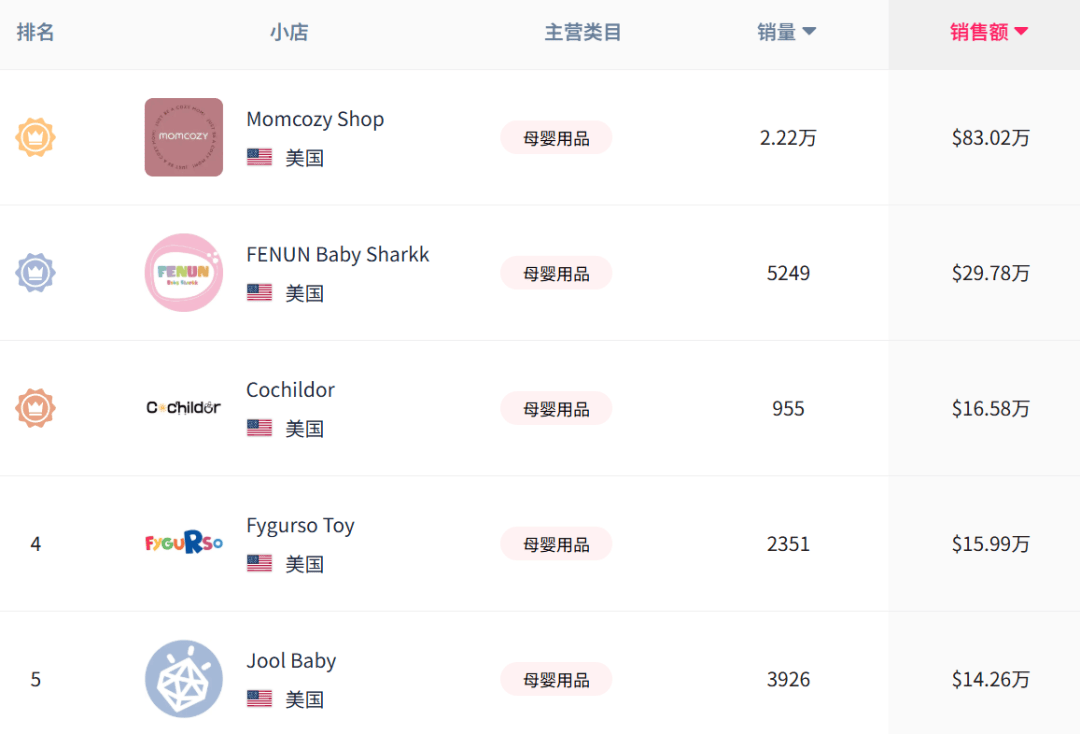The width and height of the screenshot is (1080, 734).
Task: Open the Fygurso Toy store link
Action: click(300, 525)
